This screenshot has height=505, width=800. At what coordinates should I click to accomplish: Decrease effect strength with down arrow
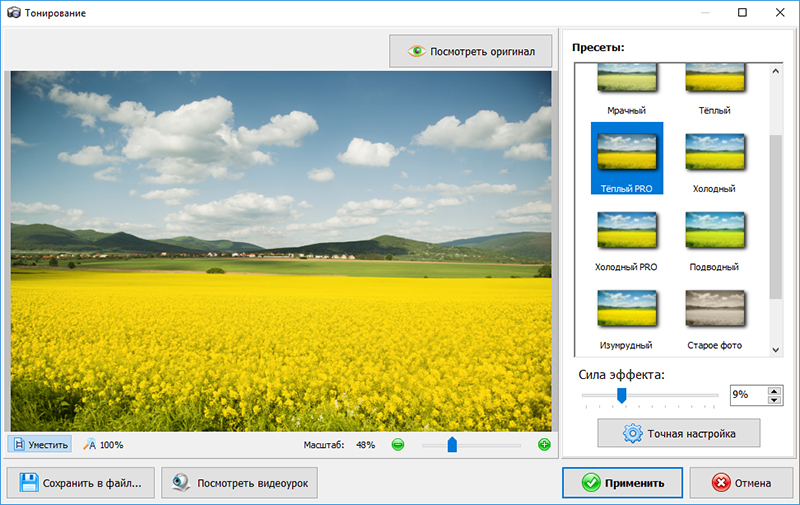coord(774,400)
